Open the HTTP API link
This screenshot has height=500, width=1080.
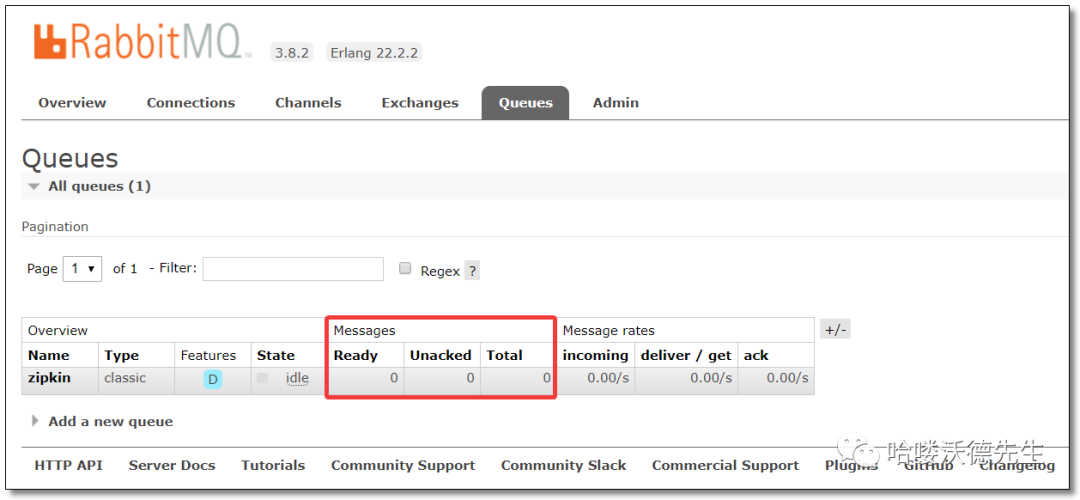pos(68,466)
